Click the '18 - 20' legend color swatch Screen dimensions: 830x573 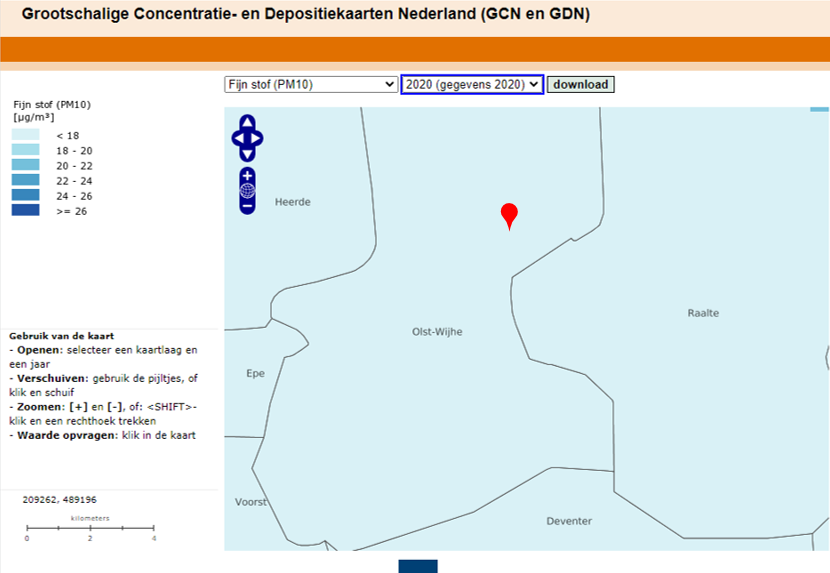pos(25,150)
